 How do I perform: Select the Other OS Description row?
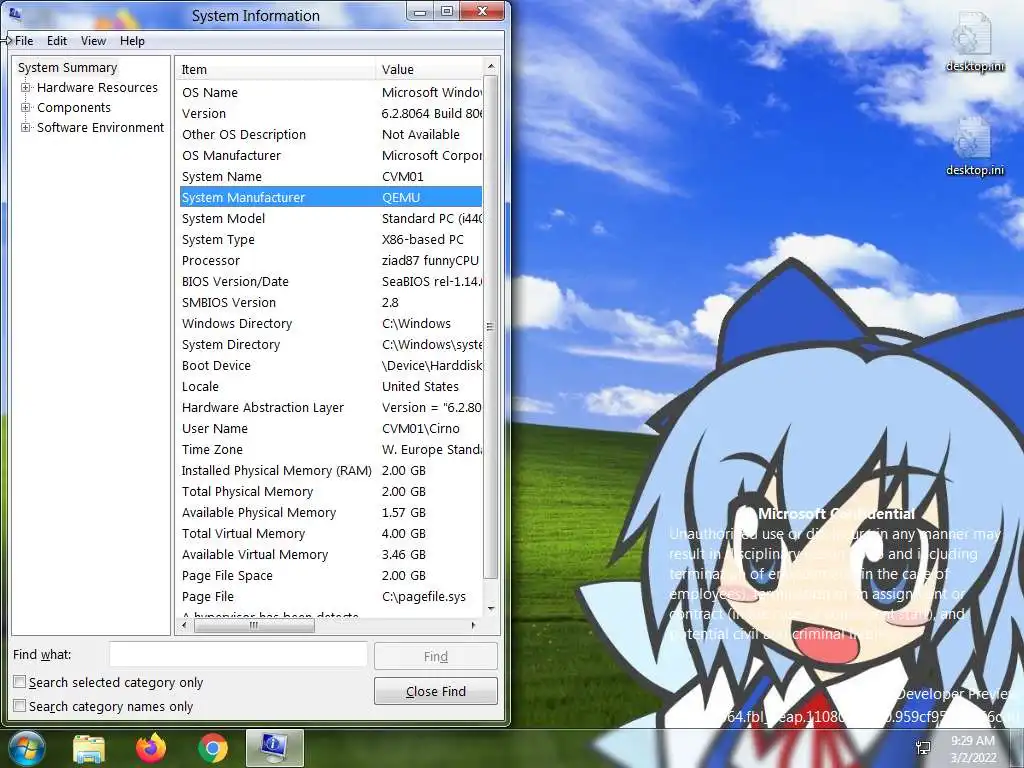coord(330,134)
